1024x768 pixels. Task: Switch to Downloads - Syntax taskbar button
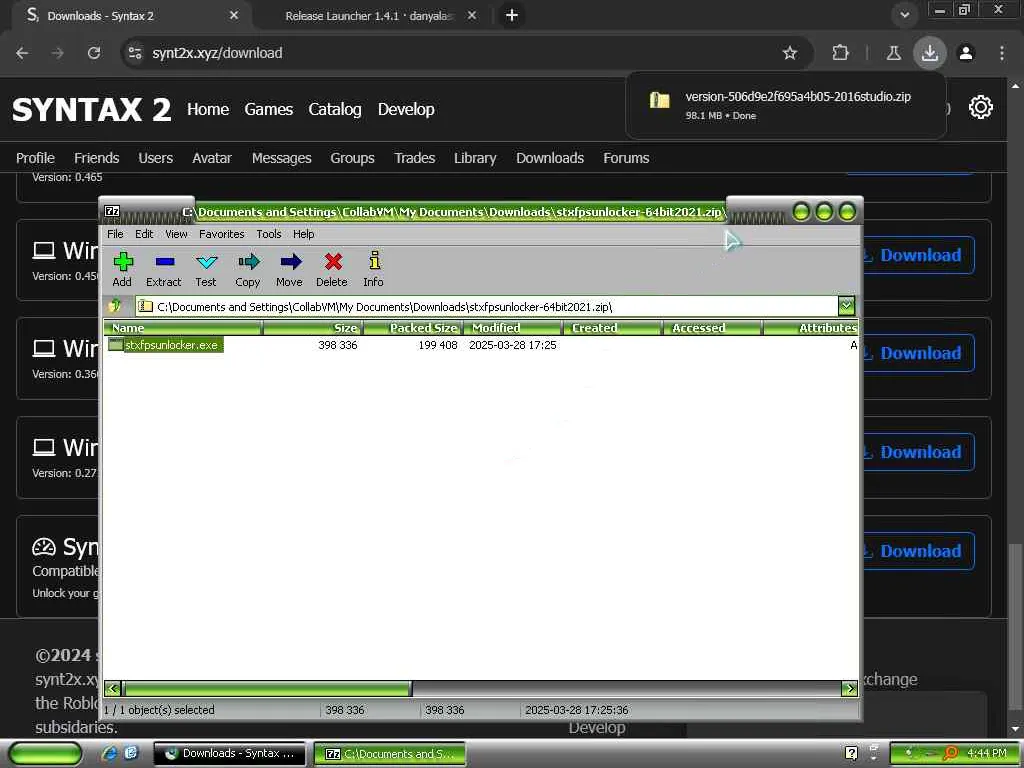[229, 754]
